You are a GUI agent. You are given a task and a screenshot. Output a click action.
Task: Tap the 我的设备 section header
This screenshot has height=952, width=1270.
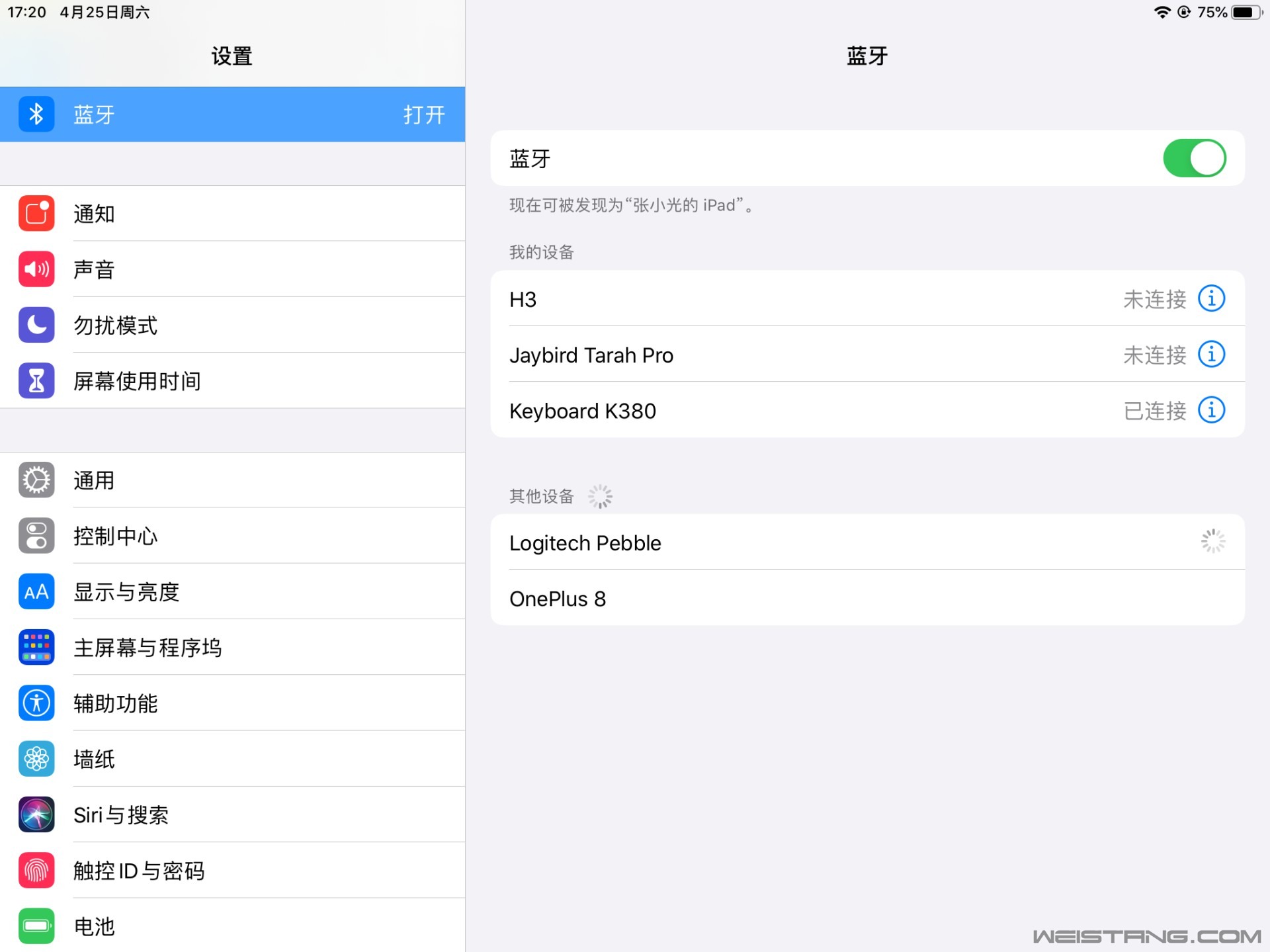[541, 252]
